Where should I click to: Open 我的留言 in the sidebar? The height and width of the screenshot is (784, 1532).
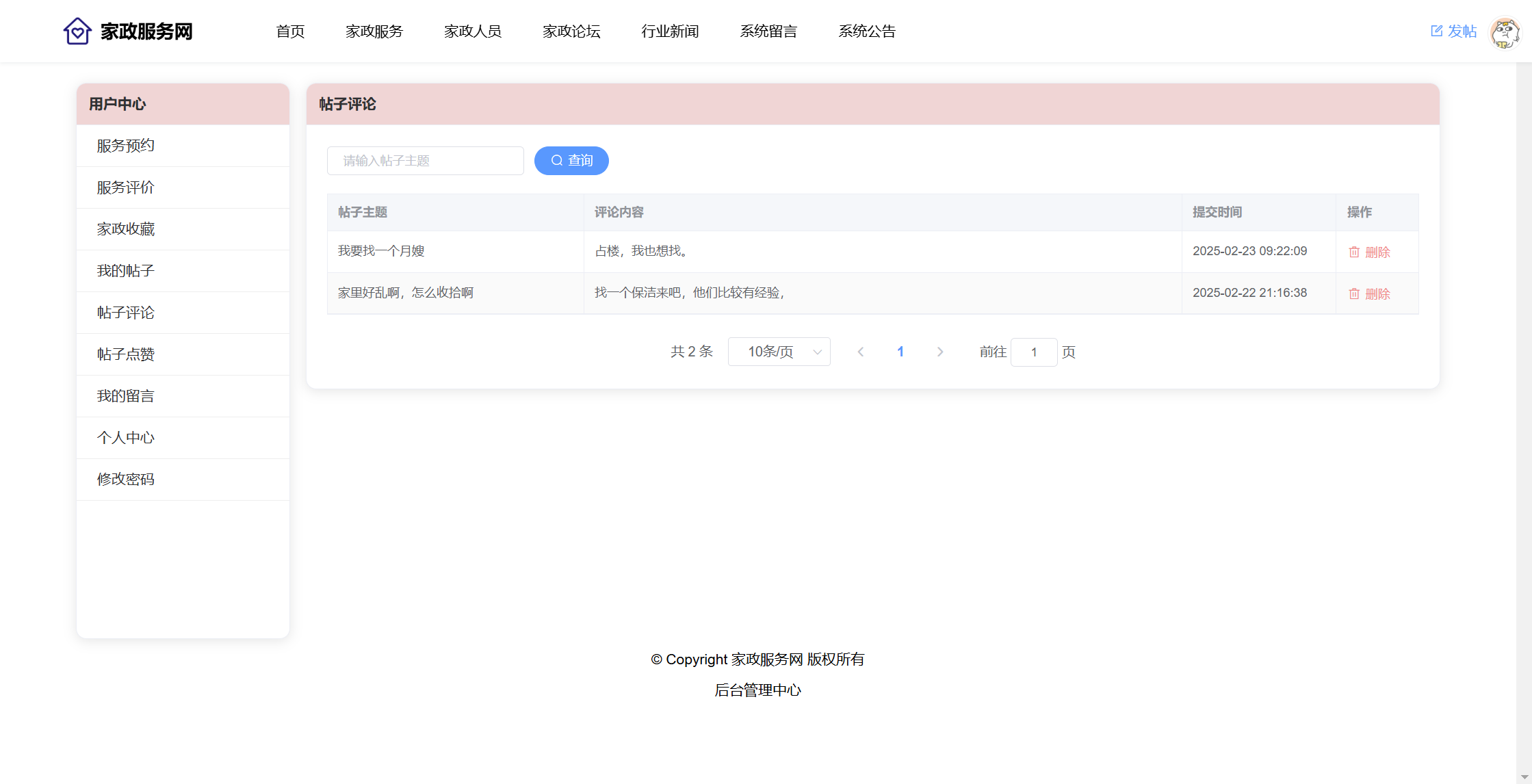click(x=126, y=396)
